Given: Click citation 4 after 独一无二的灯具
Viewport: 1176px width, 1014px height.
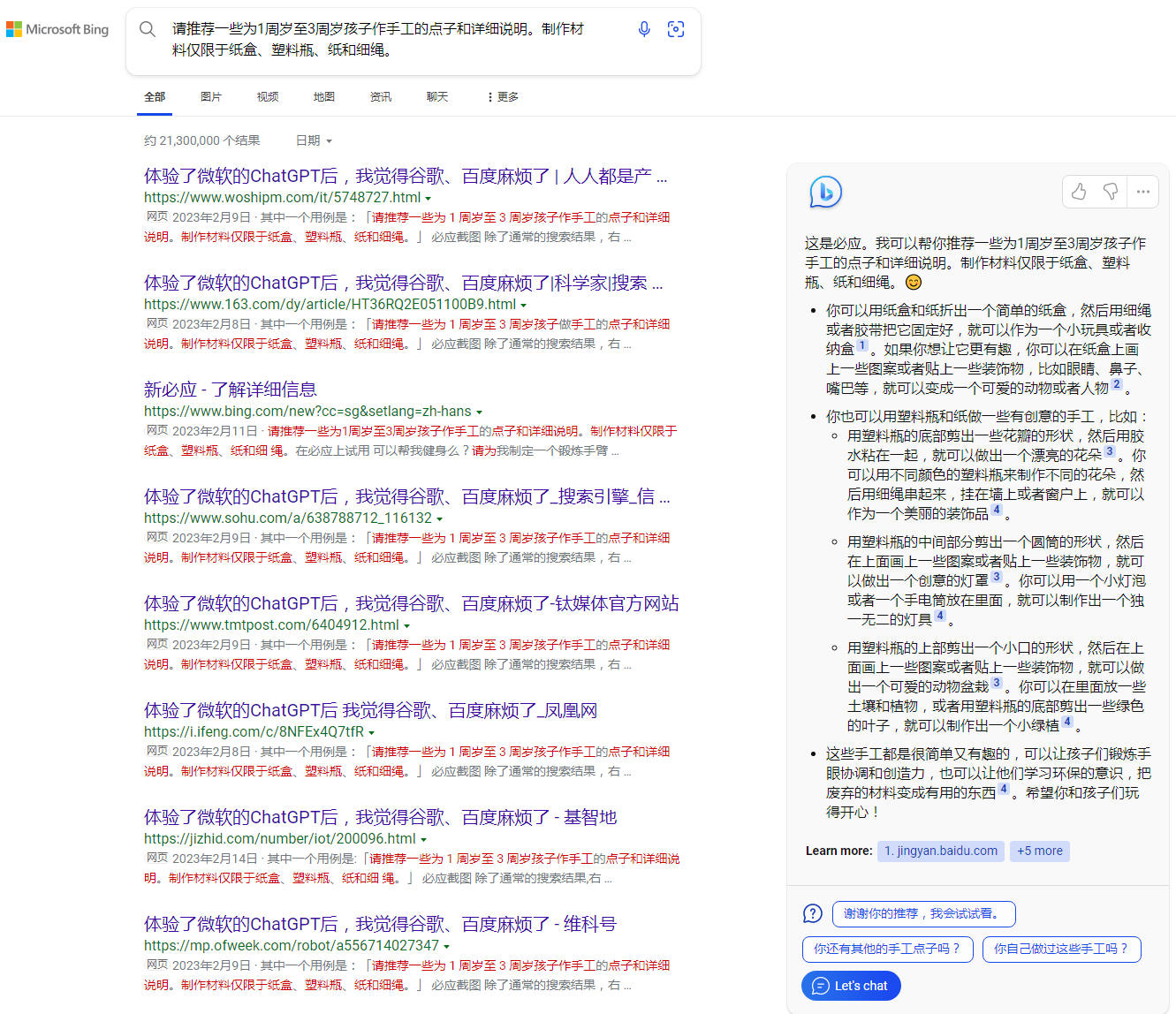Looking at the screenshot, I should click(x=940, y=616).
